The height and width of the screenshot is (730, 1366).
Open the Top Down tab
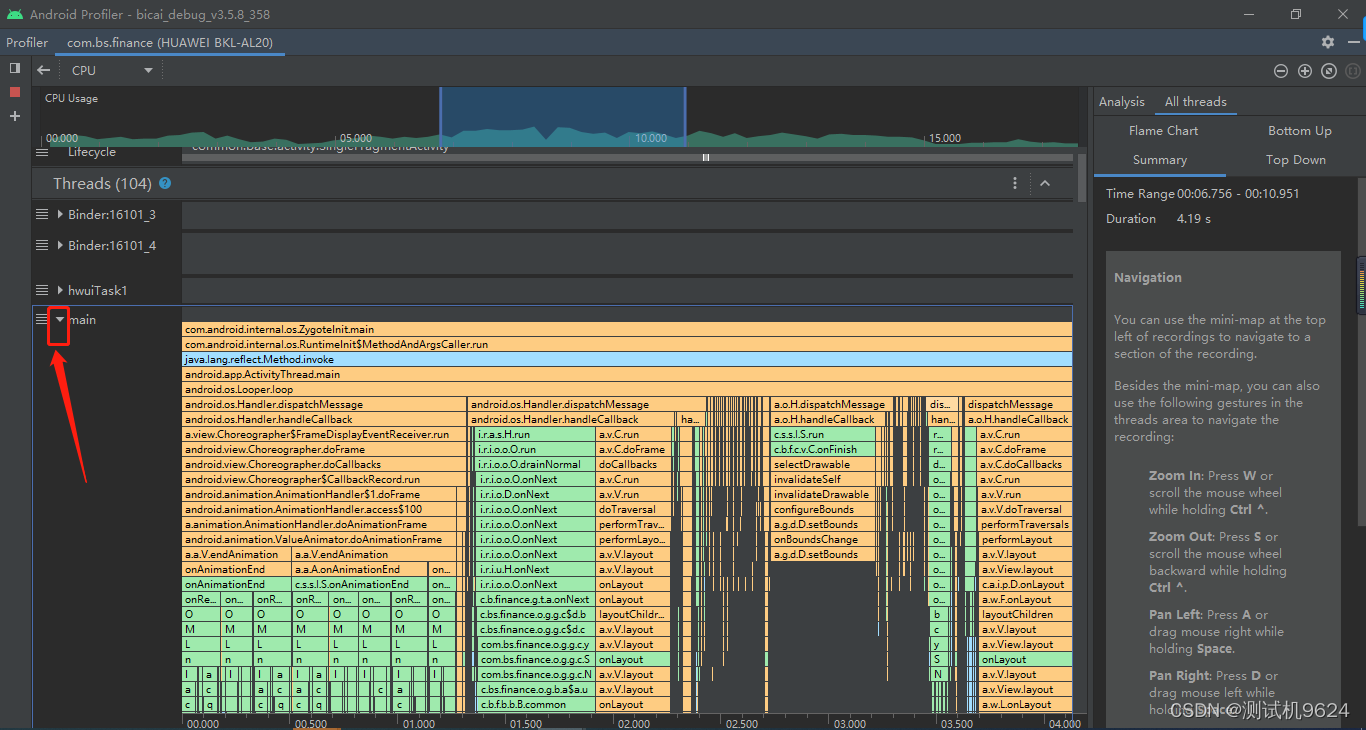1295,159
